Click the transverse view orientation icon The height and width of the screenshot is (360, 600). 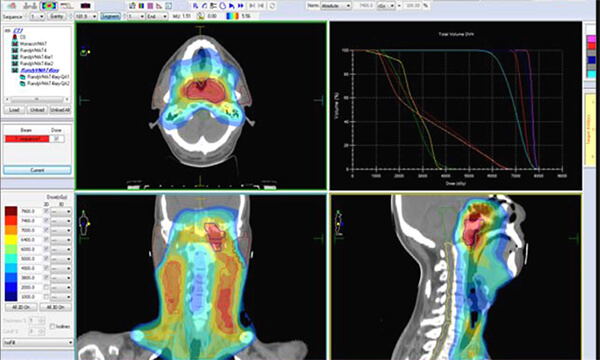[x=85, y=51]
